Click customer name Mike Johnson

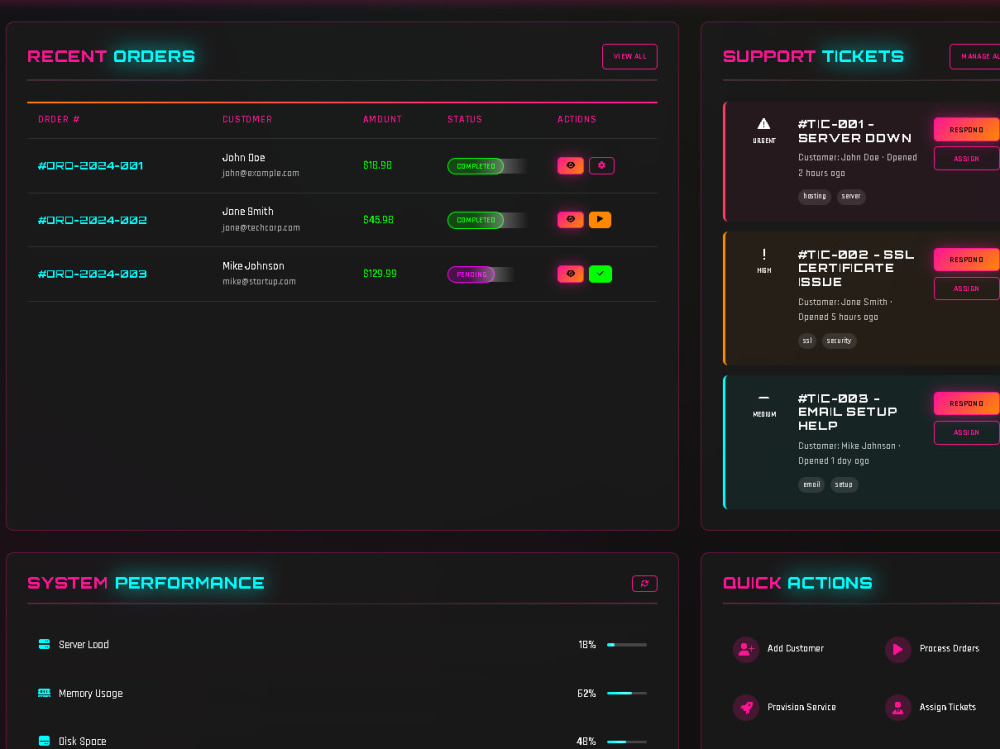click(253, 266)
